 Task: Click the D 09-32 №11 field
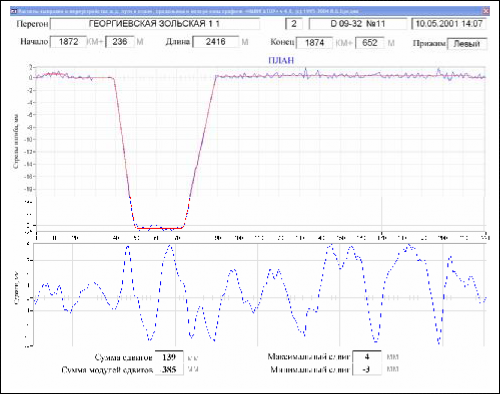click(x=358, y=24)
